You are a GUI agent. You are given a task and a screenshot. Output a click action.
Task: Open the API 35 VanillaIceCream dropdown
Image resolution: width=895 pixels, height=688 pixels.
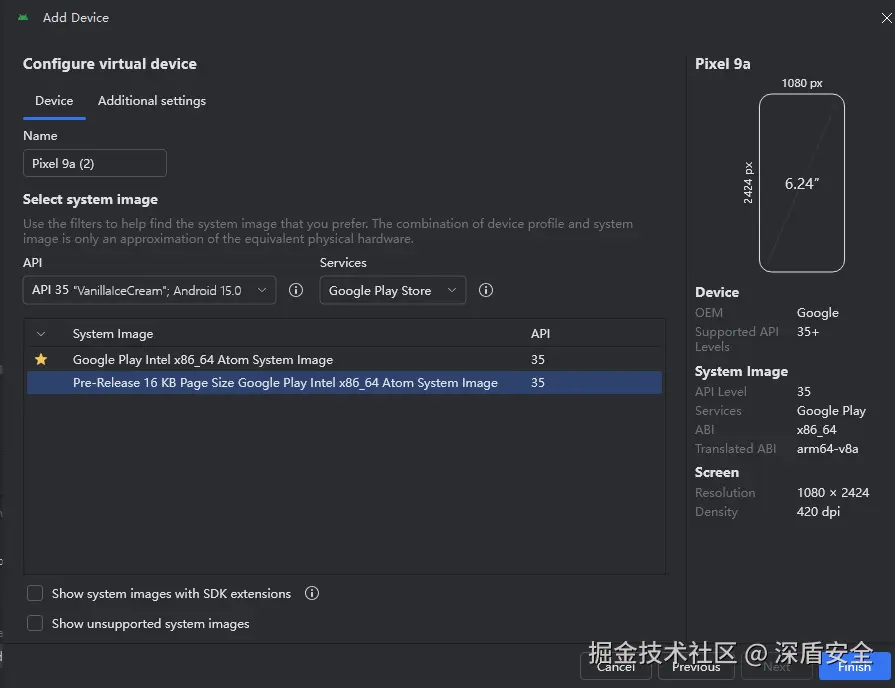[x=149, y=291]
